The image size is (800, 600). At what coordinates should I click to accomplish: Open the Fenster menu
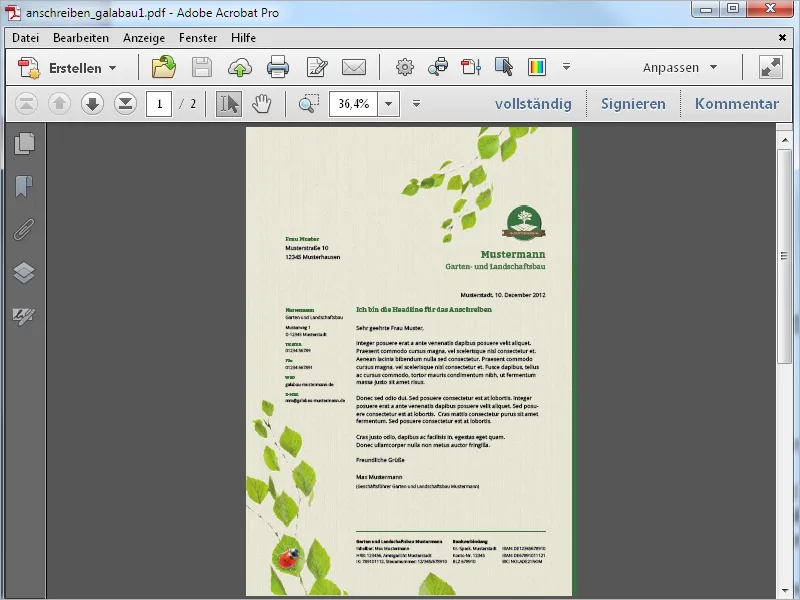(198, 38)
